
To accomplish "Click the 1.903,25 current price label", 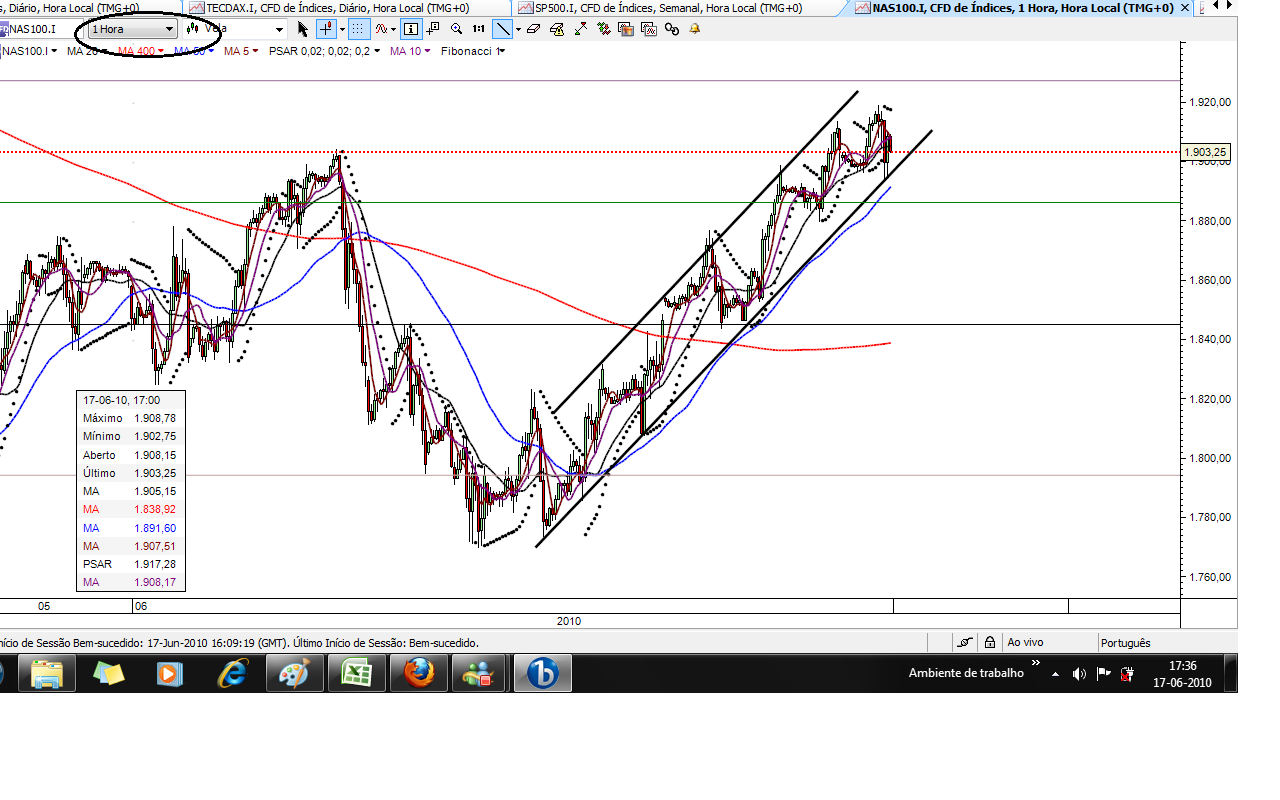I will [x=1206, y=153].
